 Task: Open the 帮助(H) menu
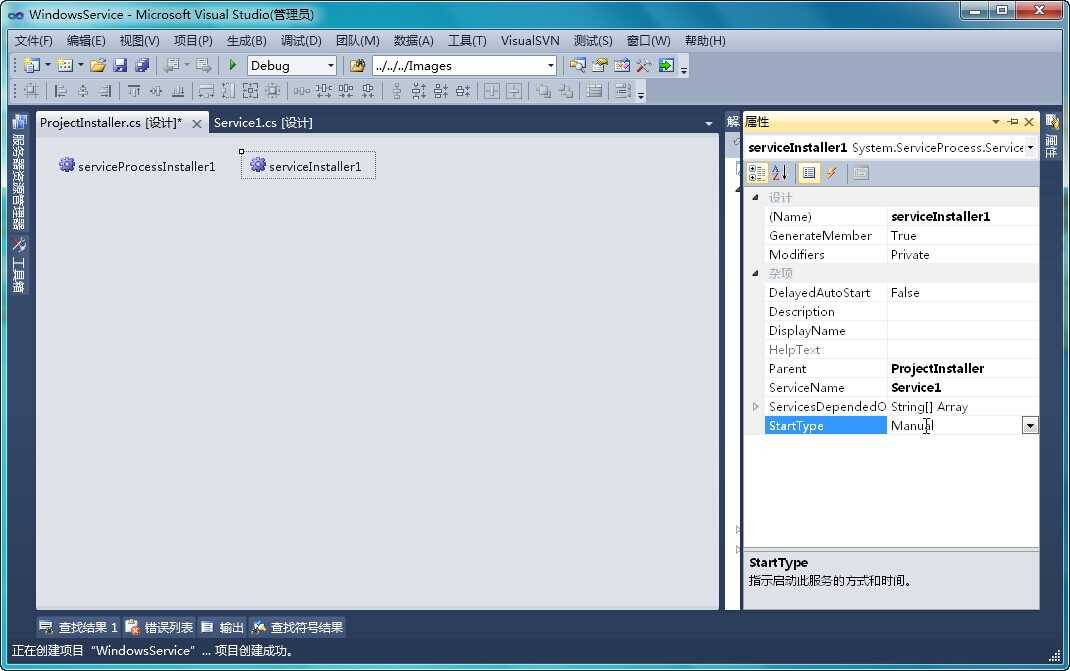click(x=705, y=41)
